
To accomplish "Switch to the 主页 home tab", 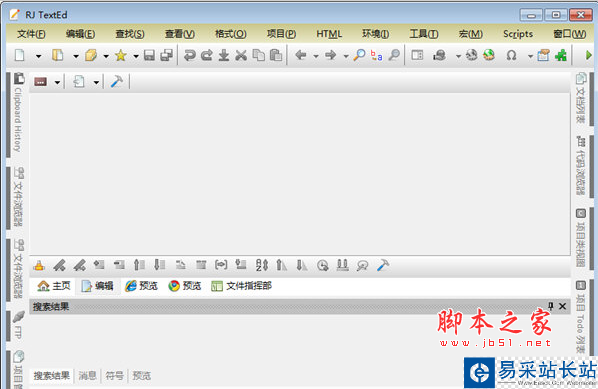I will click(54, 286).
